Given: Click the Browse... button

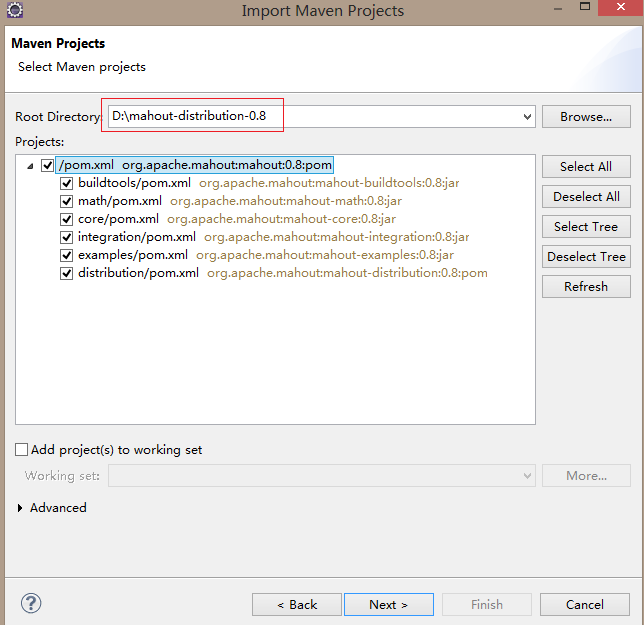Looking at the screenshot, I should [586, 117].
